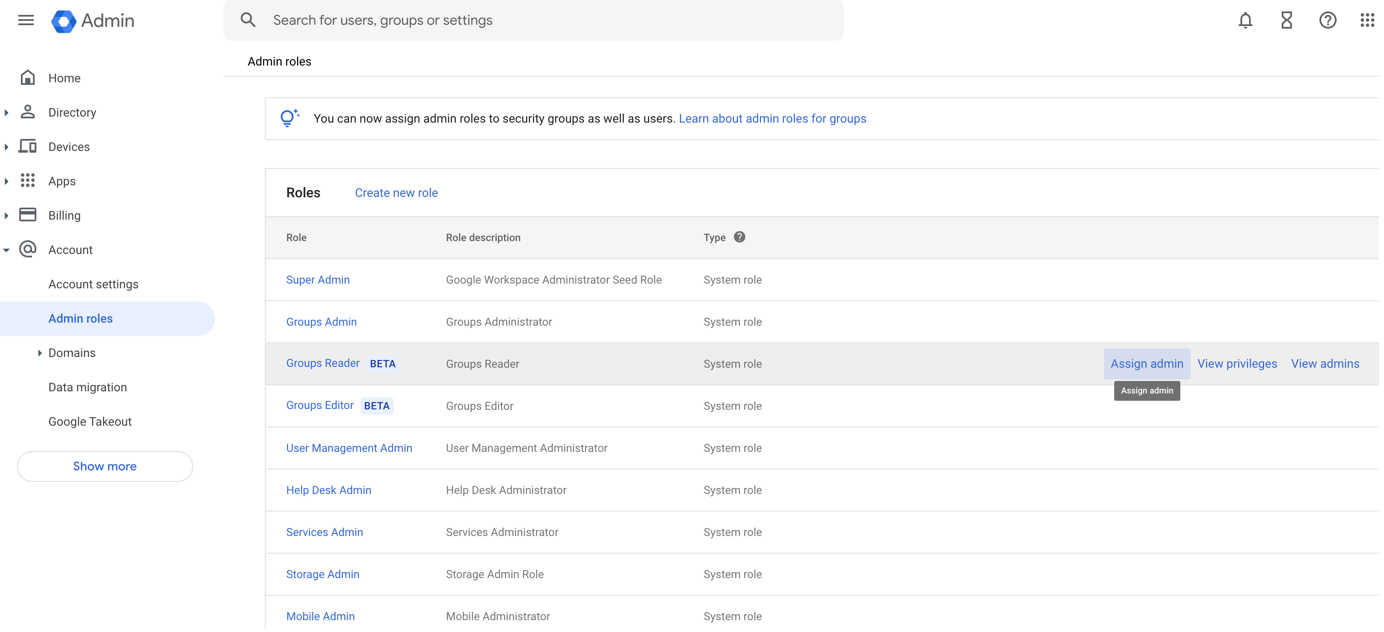
Task: Open Google Takeout in sidebar
Action: click(x=90, y=422)
